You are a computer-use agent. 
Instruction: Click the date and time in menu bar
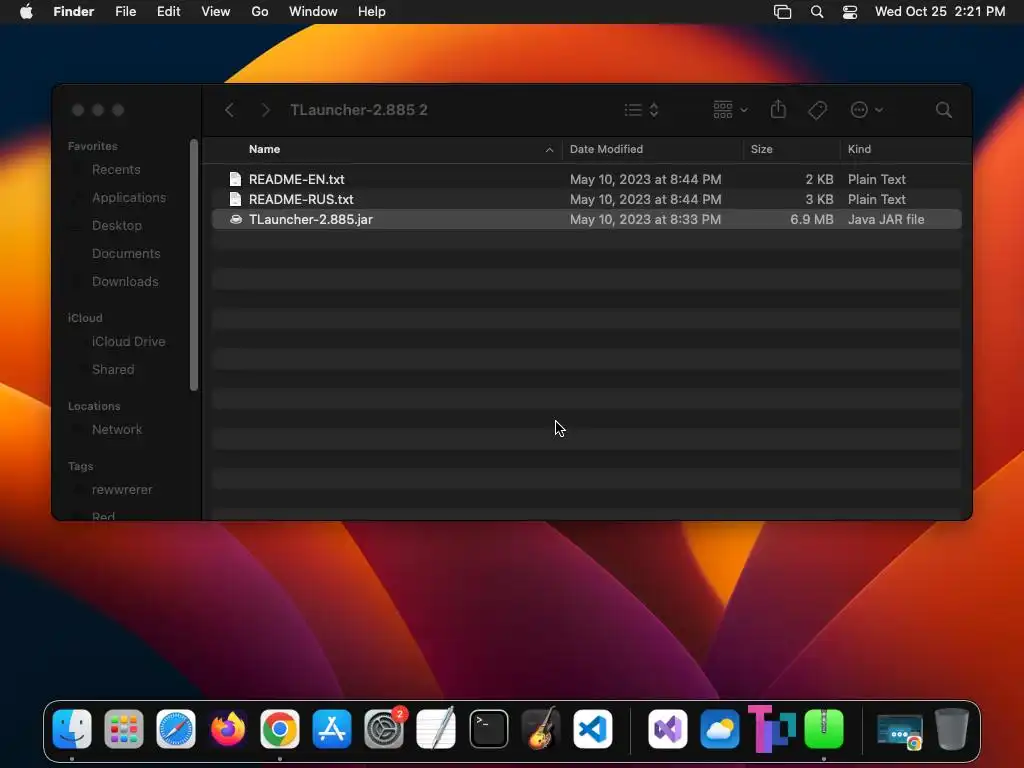[x=940, y=12]
